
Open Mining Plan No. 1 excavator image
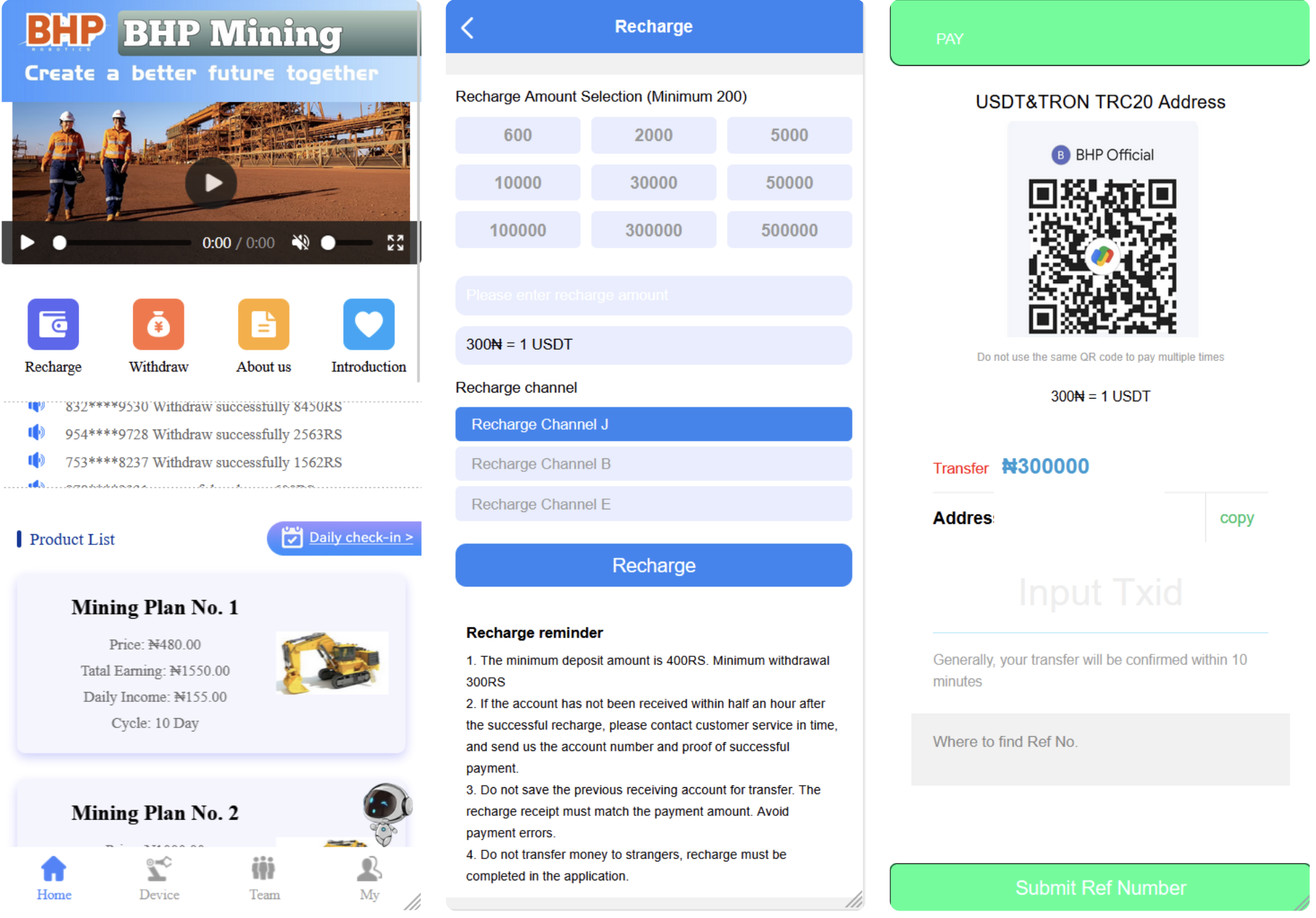coord(332,663)
